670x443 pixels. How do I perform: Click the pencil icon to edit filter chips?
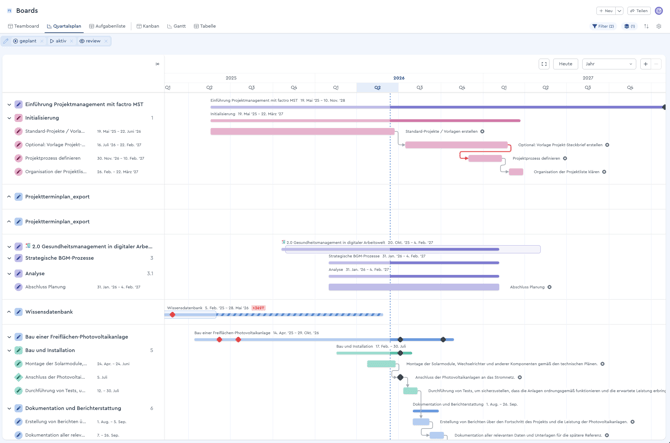click(6, 41)
